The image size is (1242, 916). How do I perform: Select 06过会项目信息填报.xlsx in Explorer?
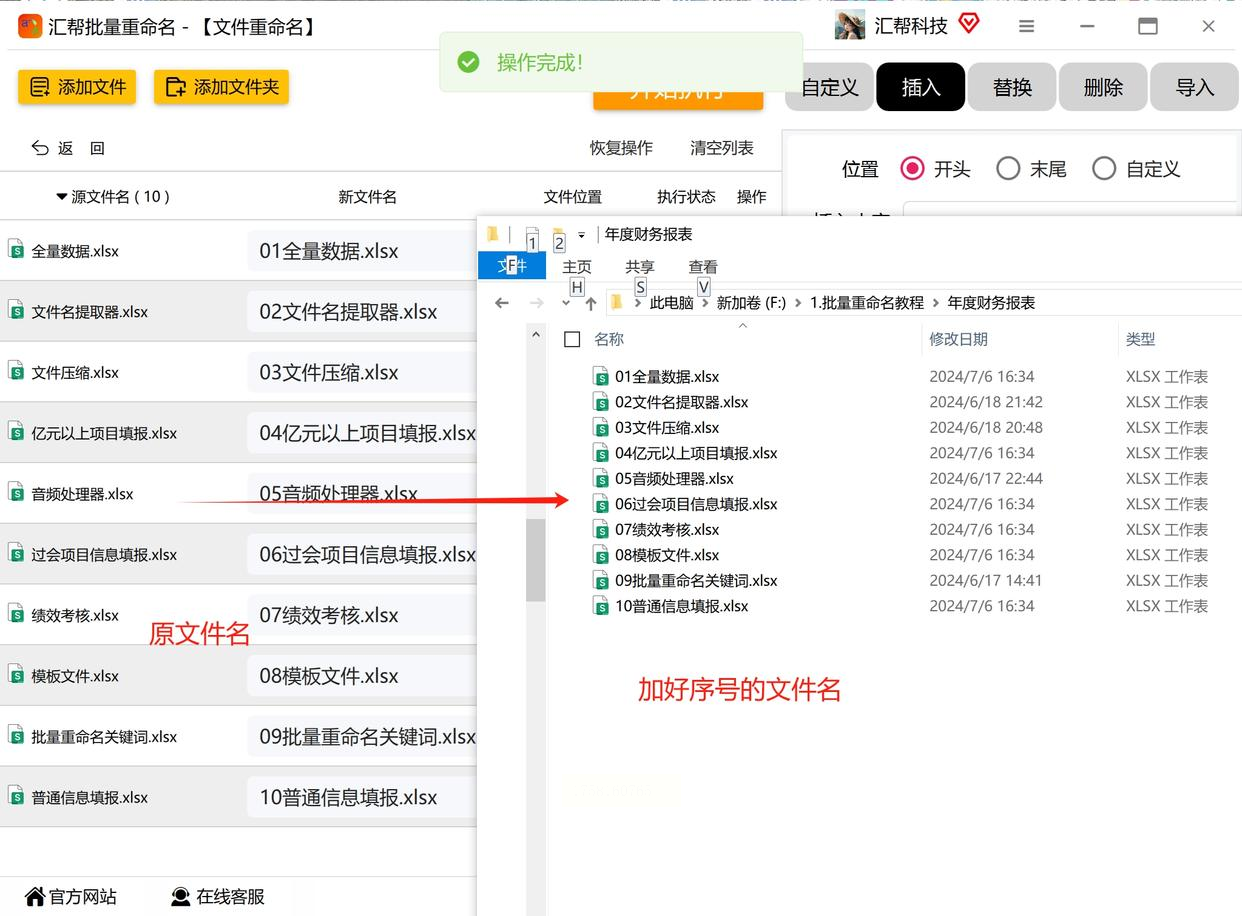tap(696, 504)
